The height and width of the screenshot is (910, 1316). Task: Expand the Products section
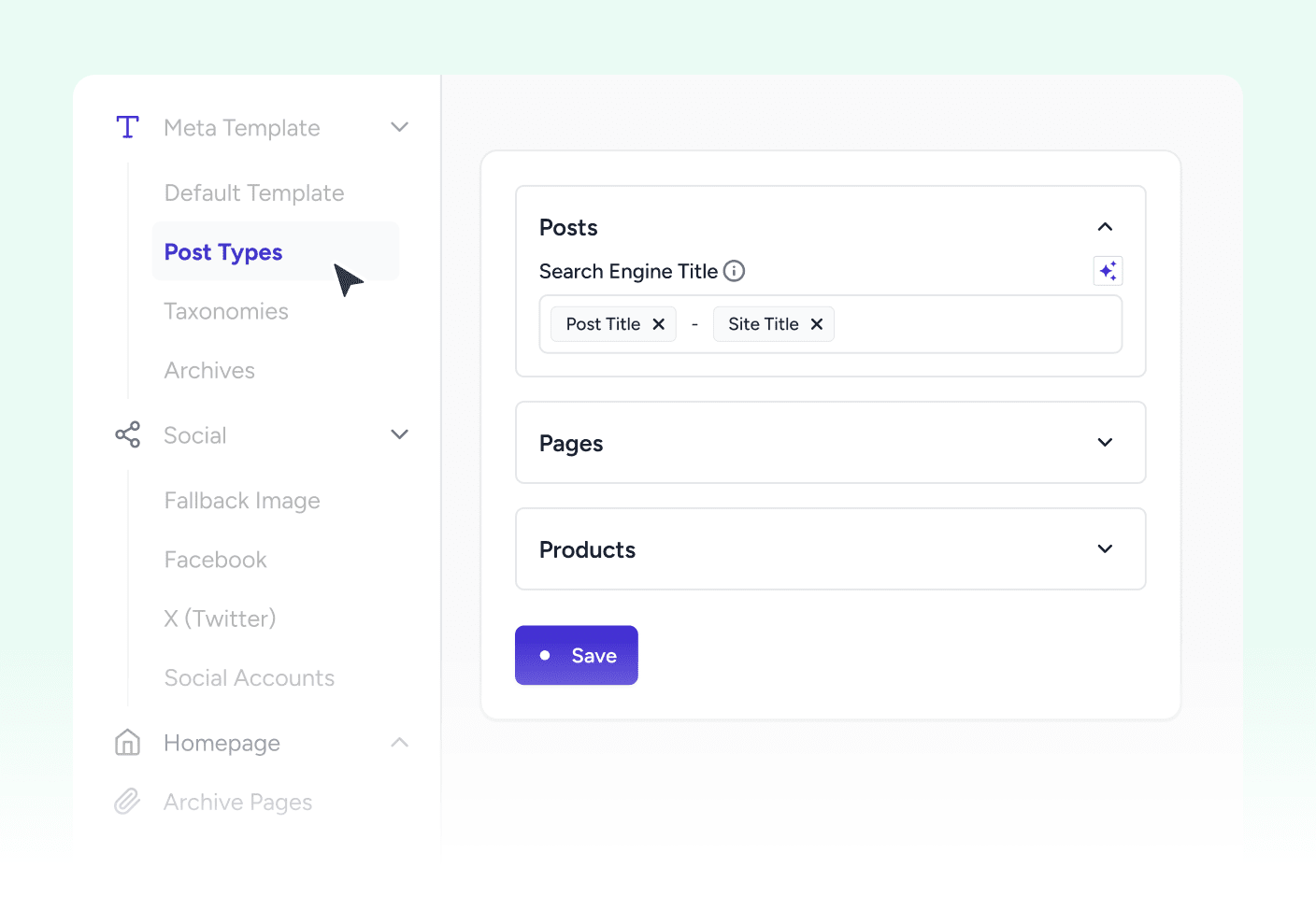1105,549
